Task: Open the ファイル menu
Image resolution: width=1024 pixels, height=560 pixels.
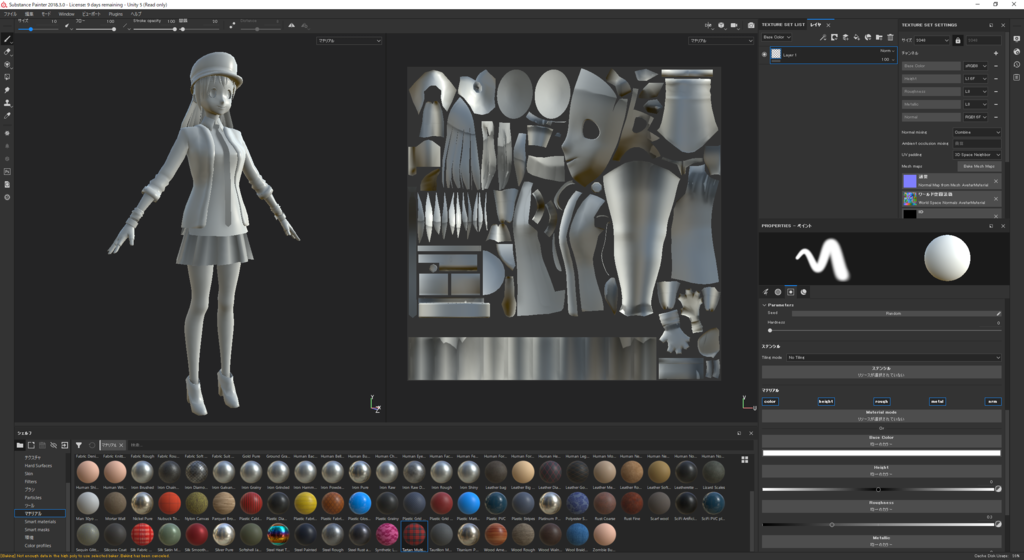Action: (x=10, y=14)
